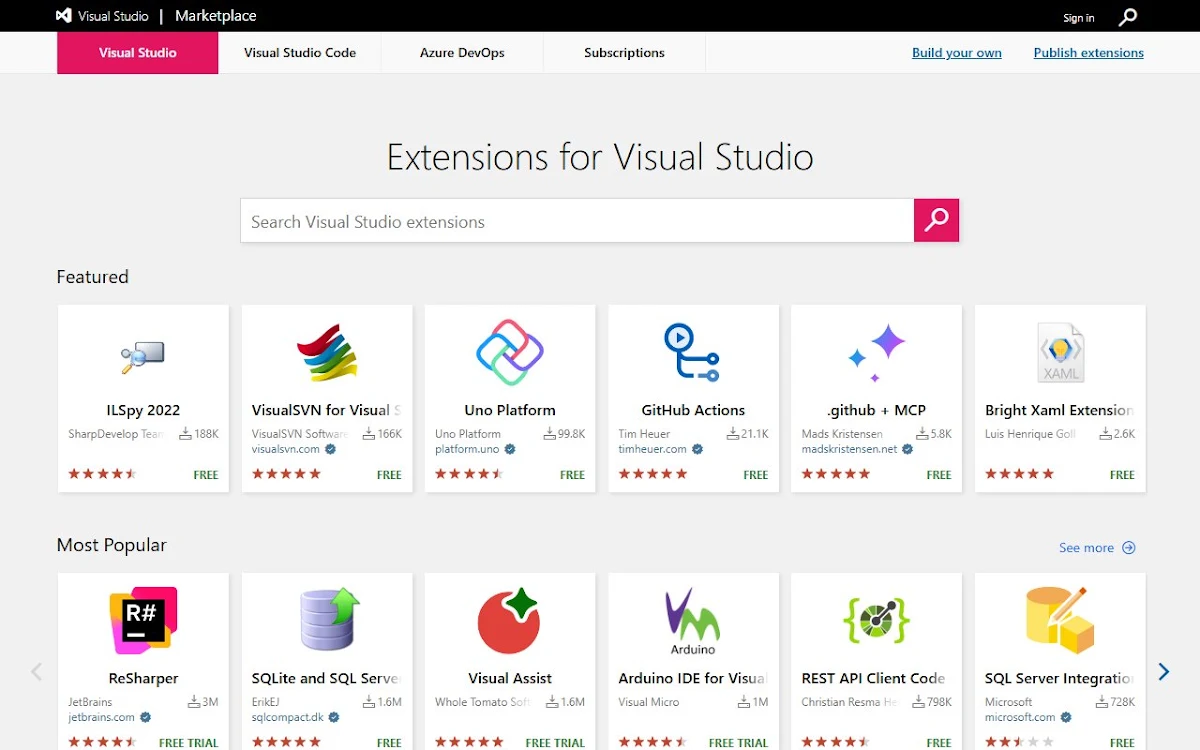Viewport: 1200px width, 750px height.
Task: Click verified badge next to madskristensen.net
Action: pyautogui.click(x=907, y=450)
